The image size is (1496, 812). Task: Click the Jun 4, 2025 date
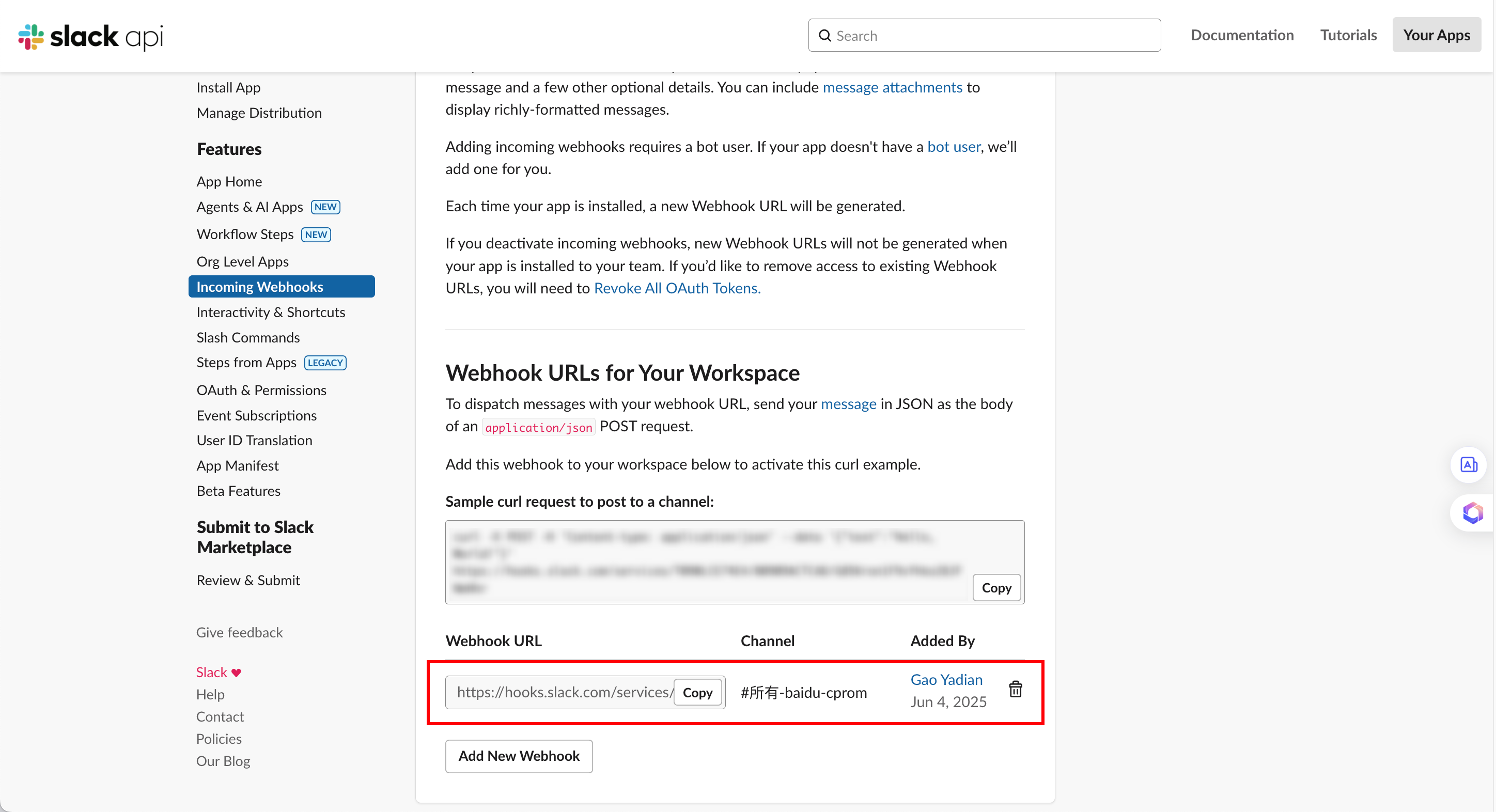(x=948, y=701)
